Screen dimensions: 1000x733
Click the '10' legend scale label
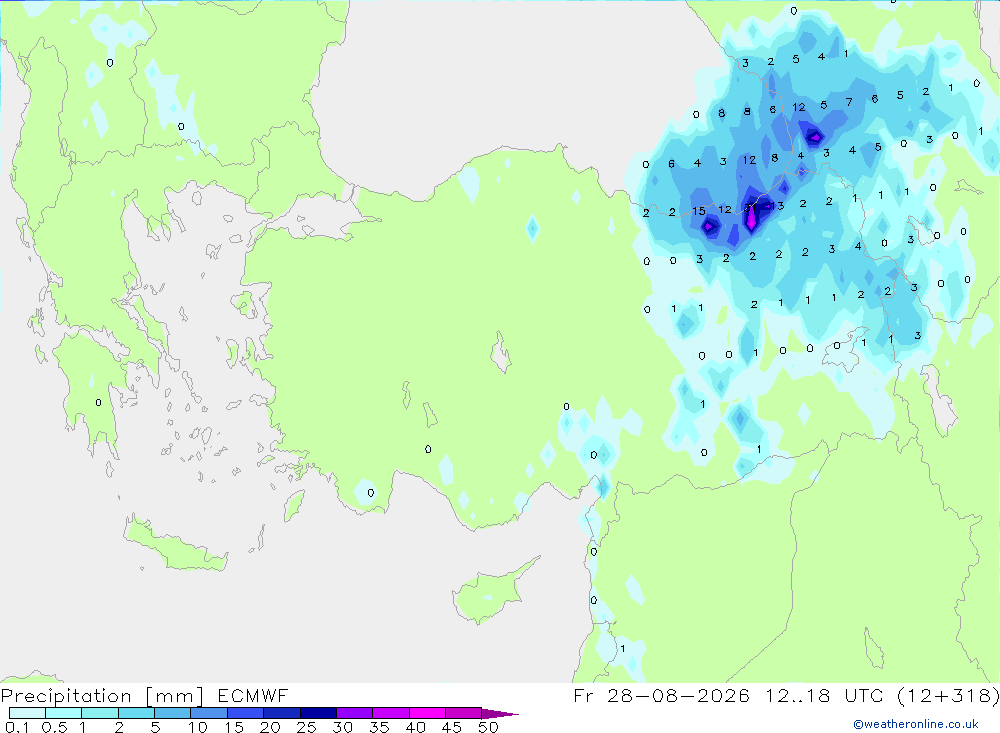[198, 727]
